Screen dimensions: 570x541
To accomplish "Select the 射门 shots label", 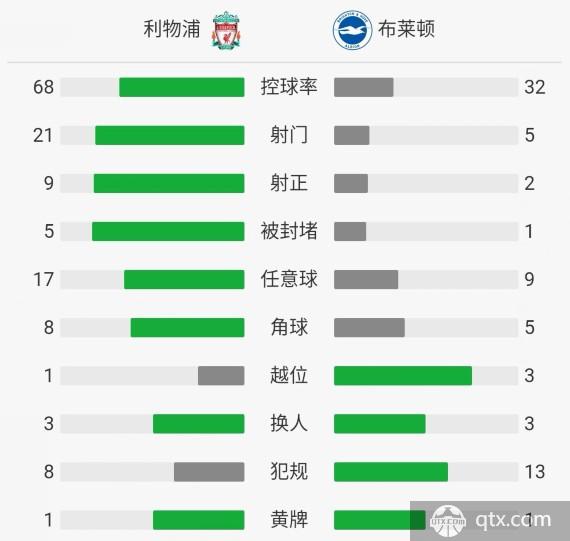I will pos(289,135).
